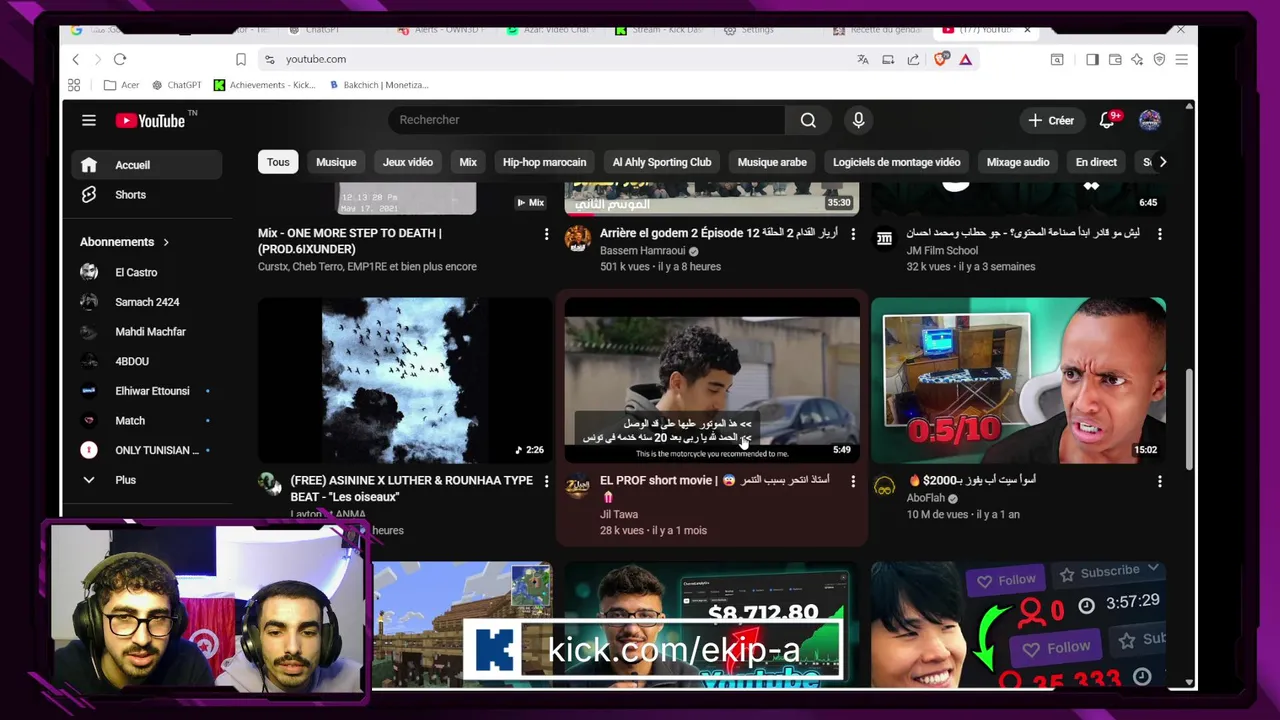Click the share icon in the address bar

pos(913,59)
